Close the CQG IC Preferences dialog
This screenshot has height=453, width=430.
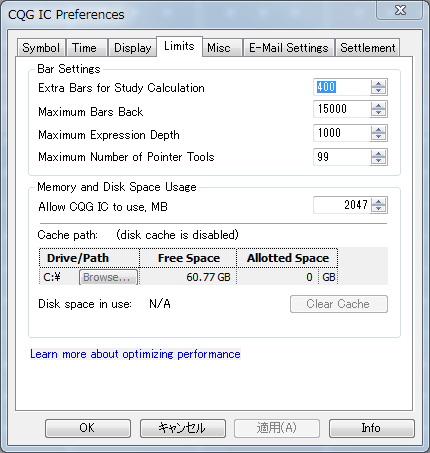[x=400, y=10]
